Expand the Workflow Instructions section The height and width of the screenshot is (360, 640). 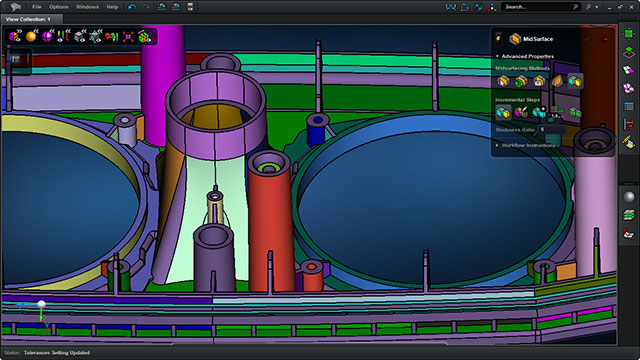(497, 145)
